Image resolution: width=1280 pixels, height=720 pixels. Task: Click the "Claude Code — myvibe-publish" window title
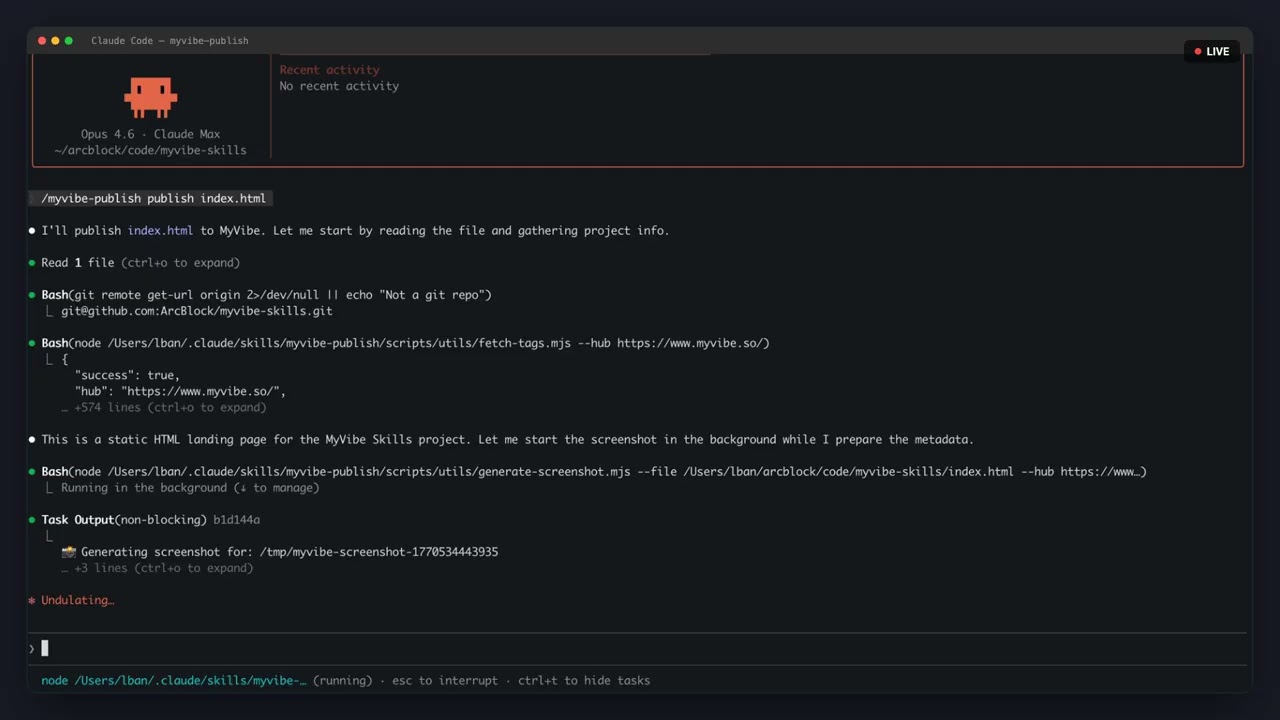170,41
